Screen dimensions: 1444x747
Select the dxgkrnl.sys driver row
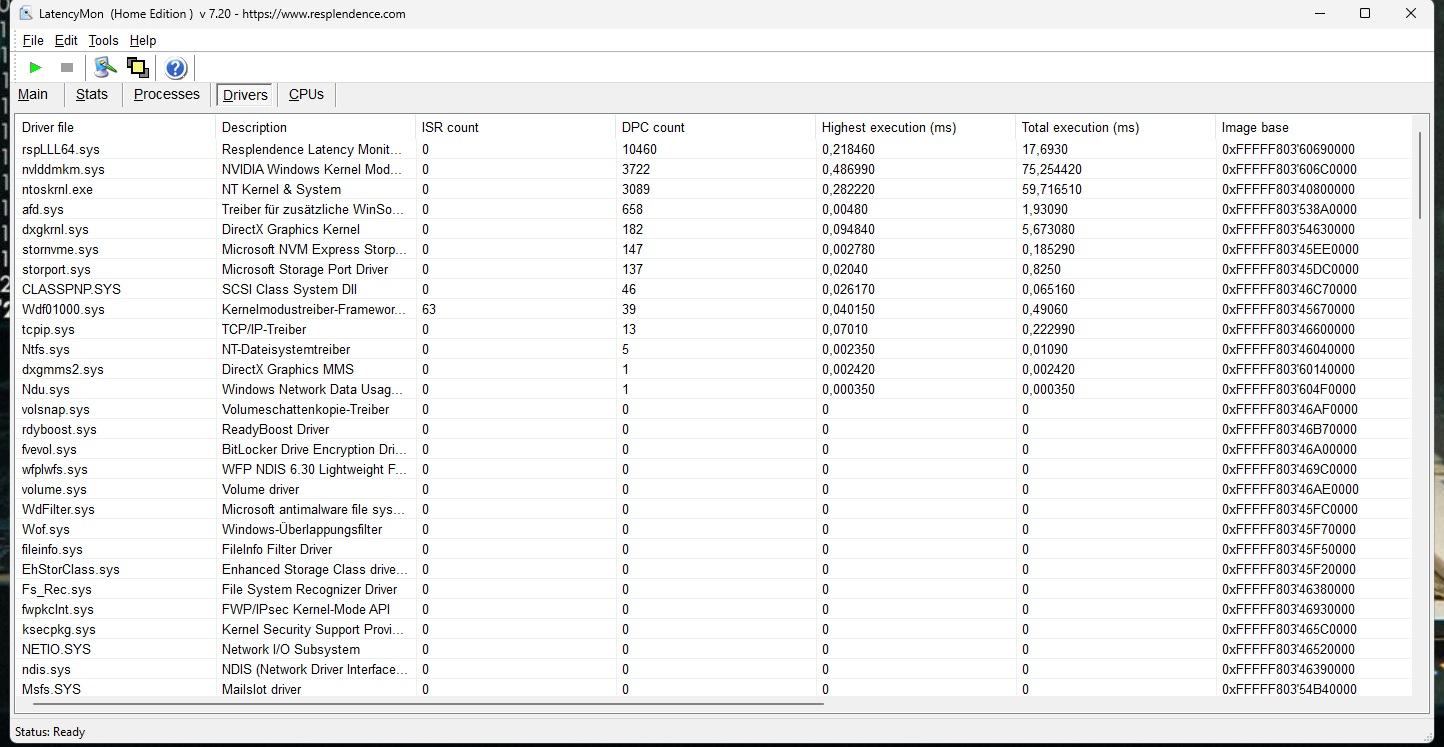click(714, 229)
